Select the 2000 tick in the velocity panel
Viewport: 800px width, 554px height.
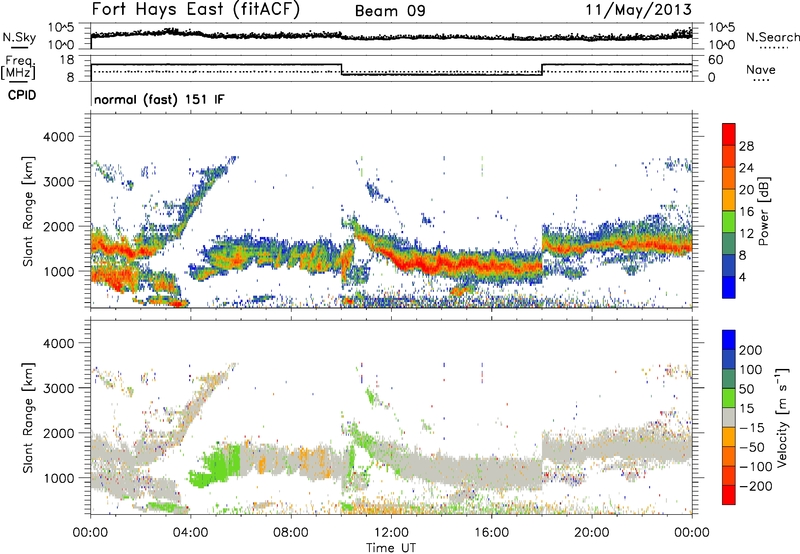[x=58, y=433]
